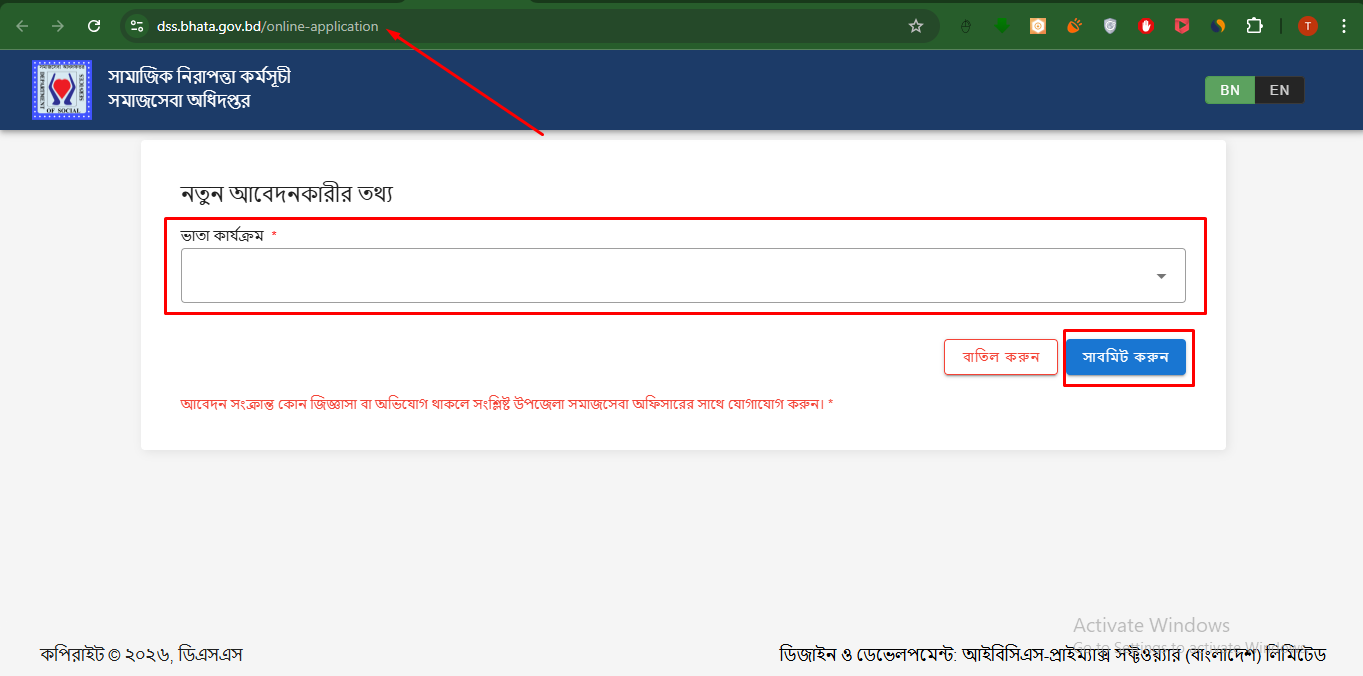Click the dropdown arrow in the allowance field
Screen dimensions: 1363x676
tap(1160, 274)
